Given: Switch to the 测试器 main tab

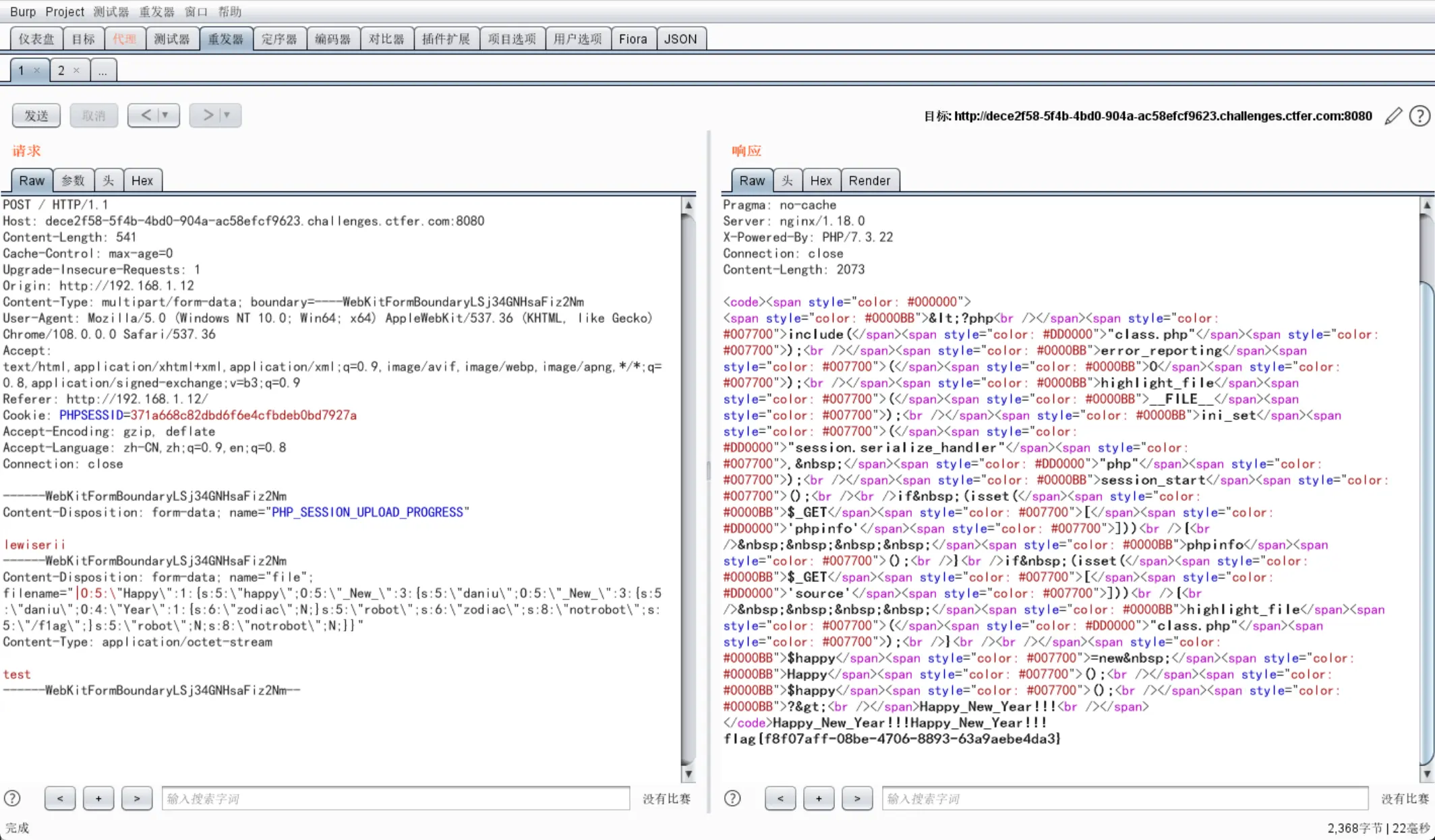Looking at the screenshot, I should pos(172,39).
